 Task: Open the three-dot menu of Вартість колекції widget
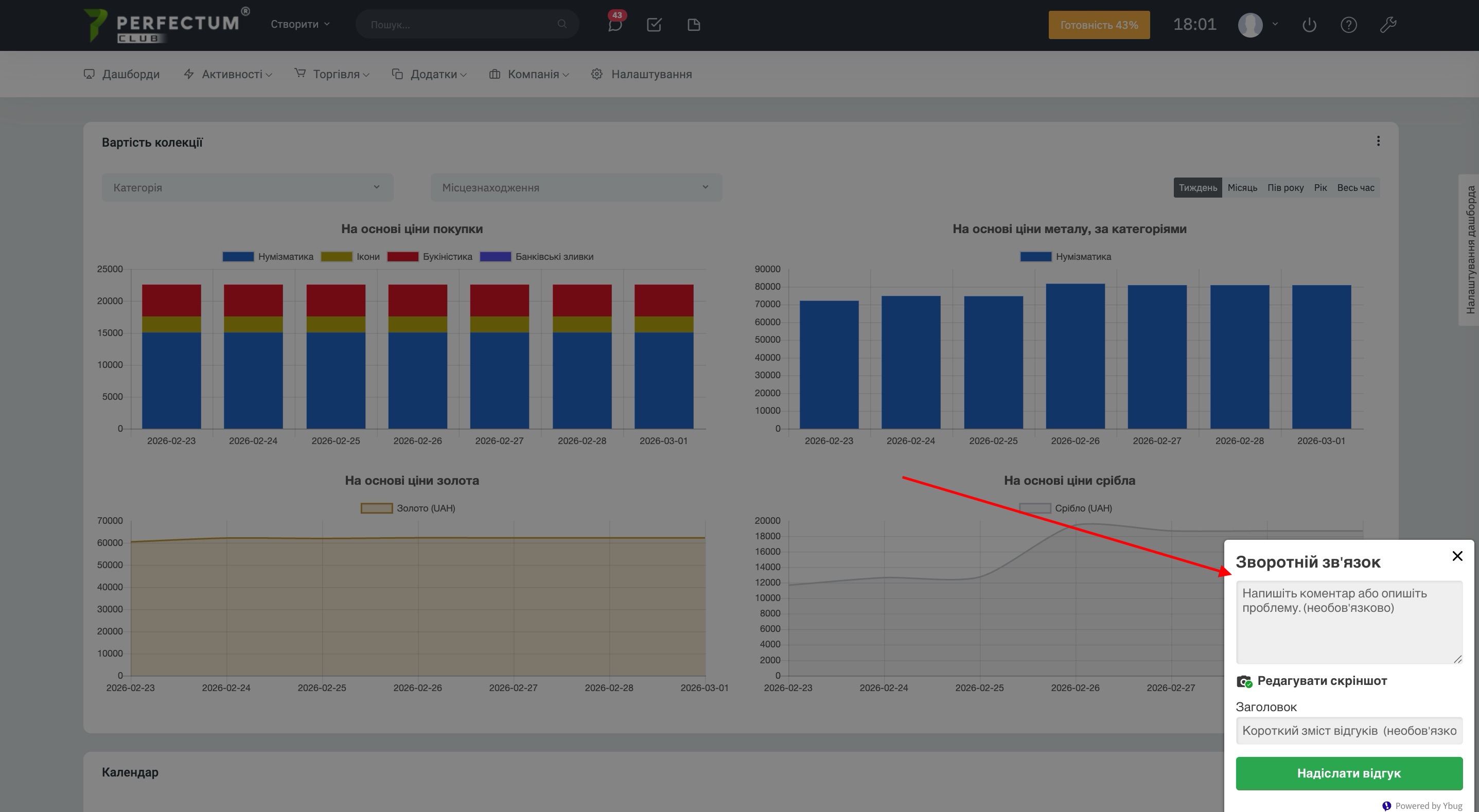click(x=1378, y=142)
